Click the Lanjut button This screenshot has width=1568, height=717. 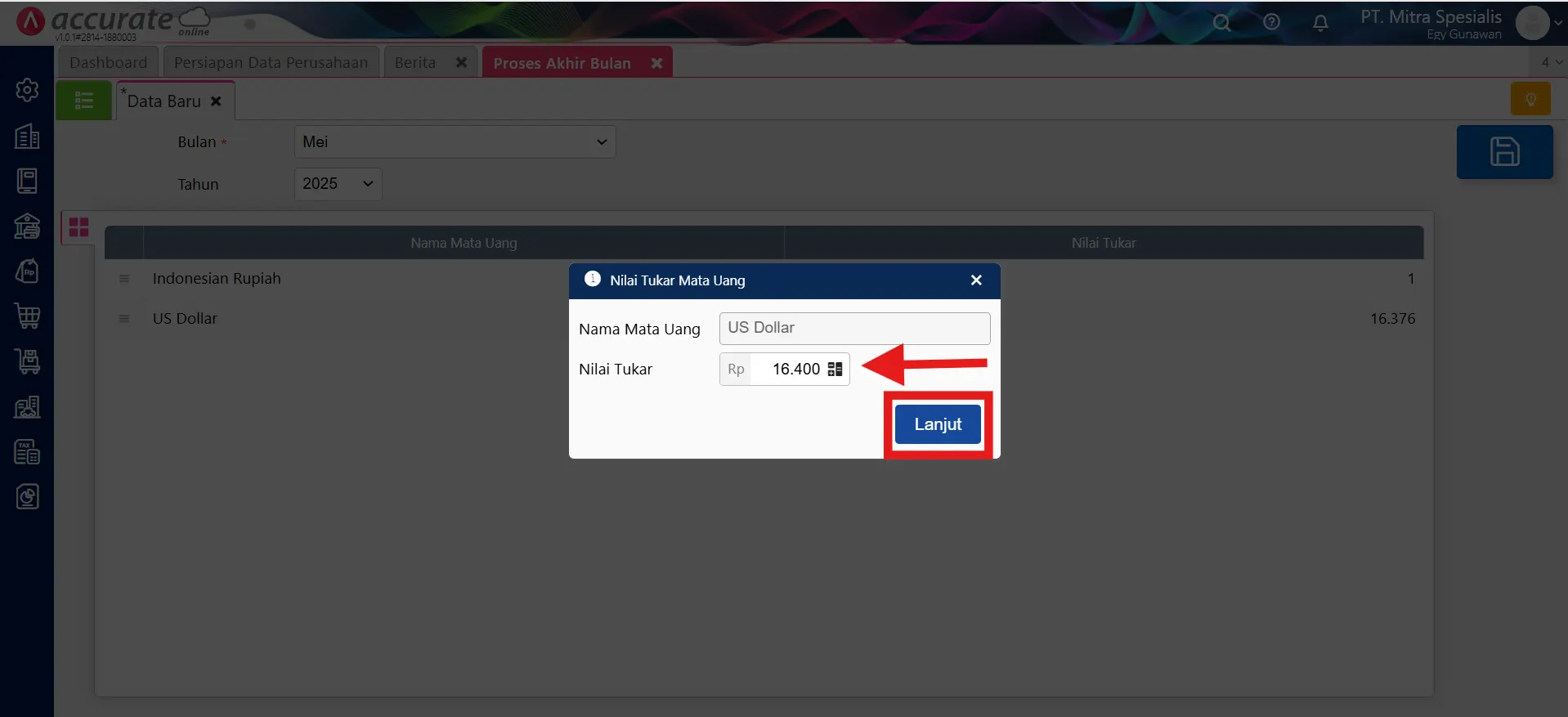click(937, 424)
